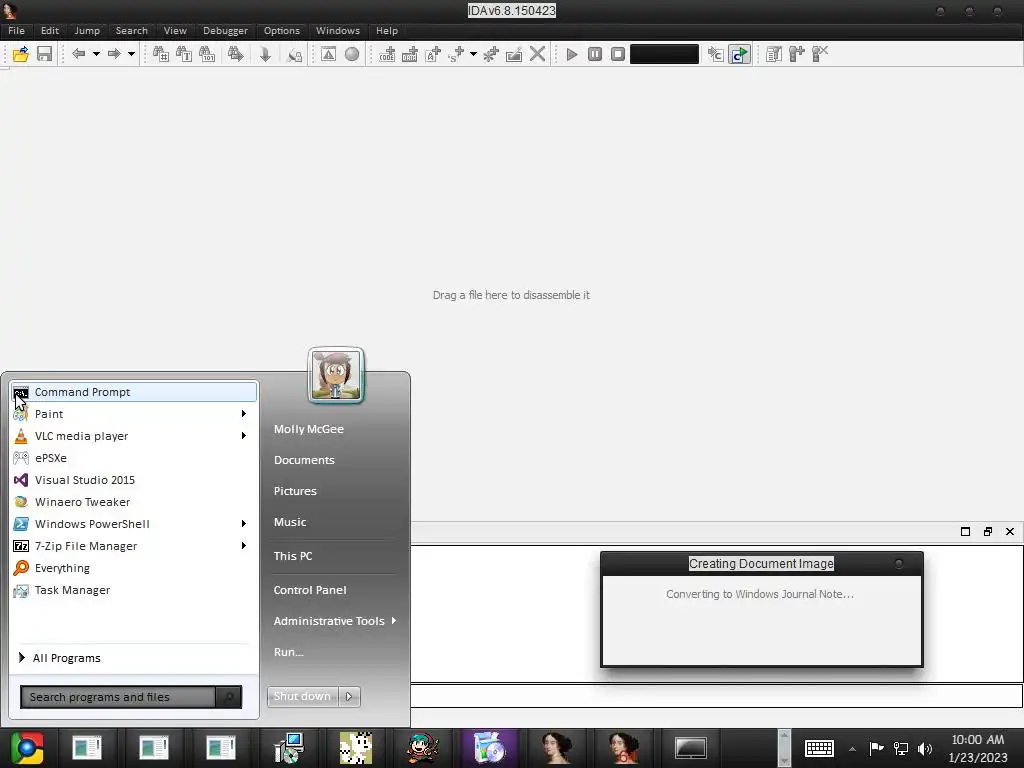Open the Edit menu

[50, 31]
